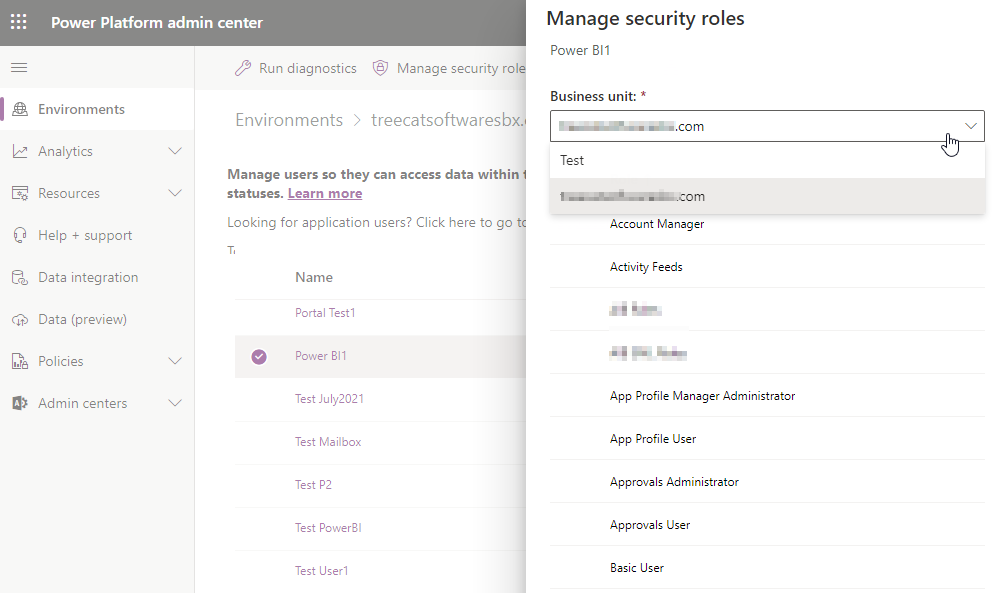Expand the Analytics section chevron

pyautogui.click(x=175, y=151)
